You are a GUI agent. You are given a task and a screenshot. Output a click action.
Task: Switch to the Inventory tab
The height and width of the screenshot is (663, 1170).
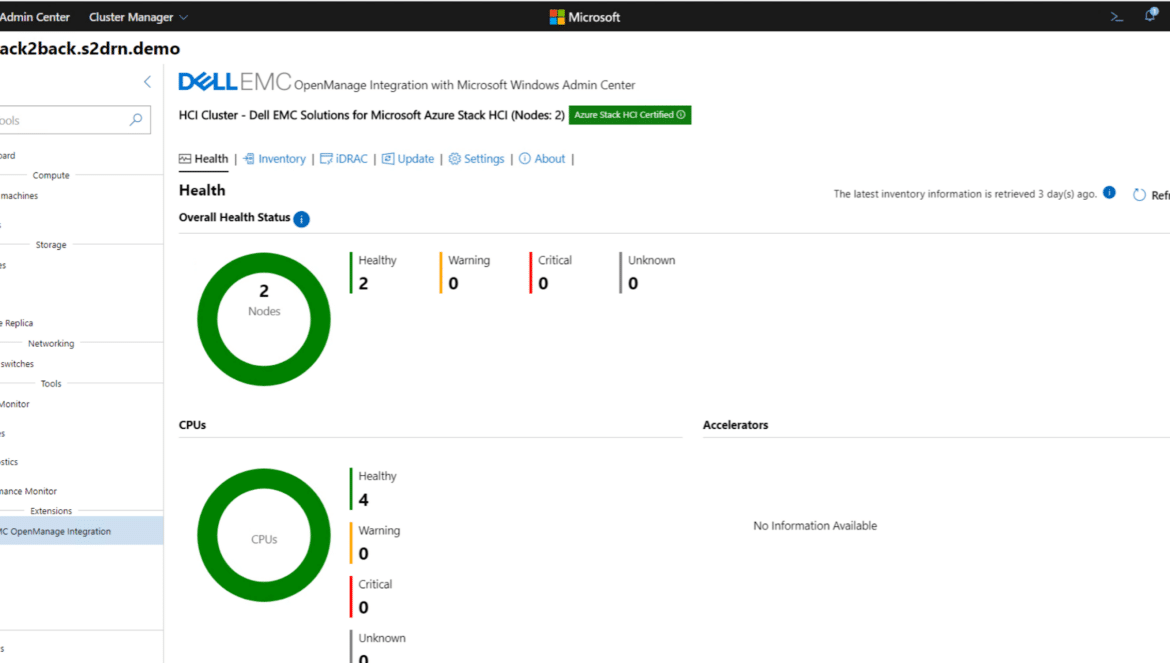275,159
